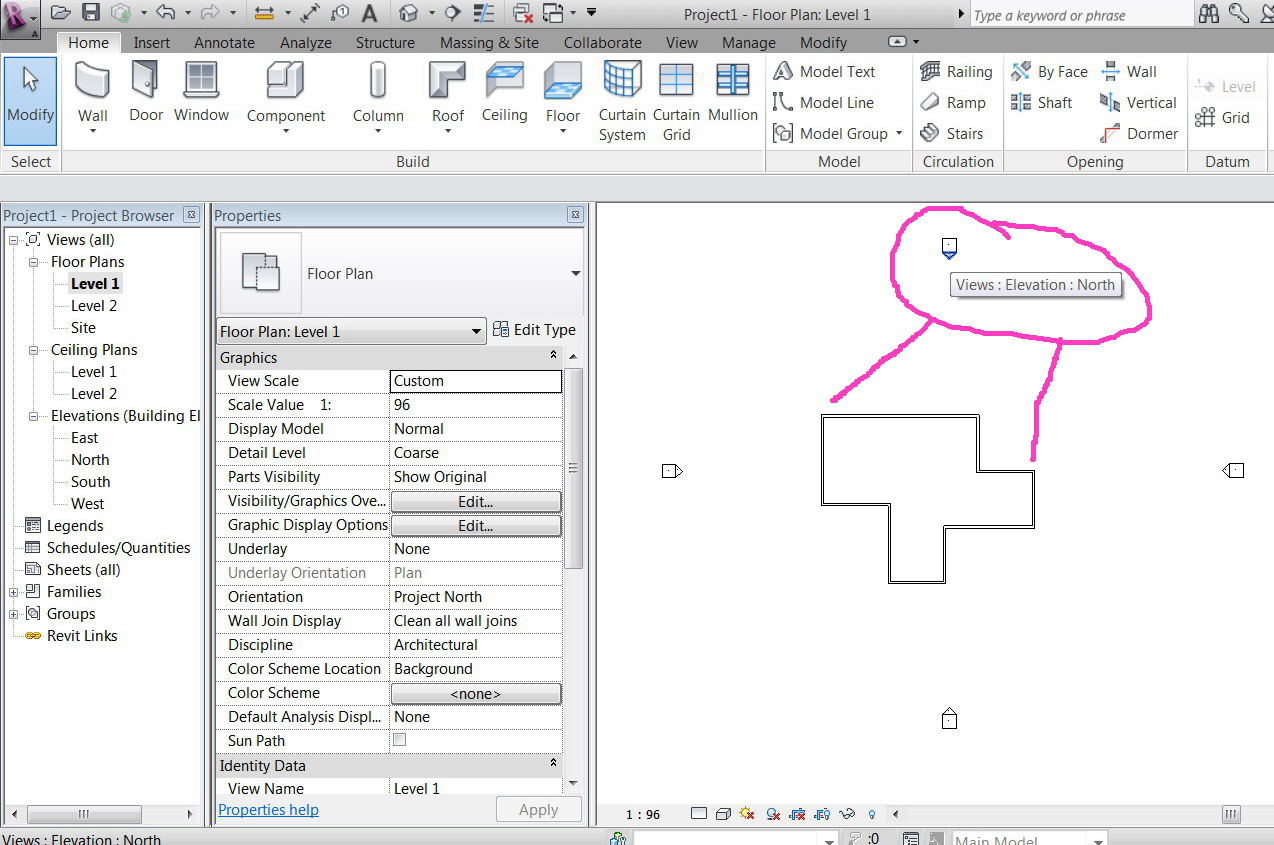Select the Ramp tool
Screen dimensions: 1274x845
click(953, 102)
